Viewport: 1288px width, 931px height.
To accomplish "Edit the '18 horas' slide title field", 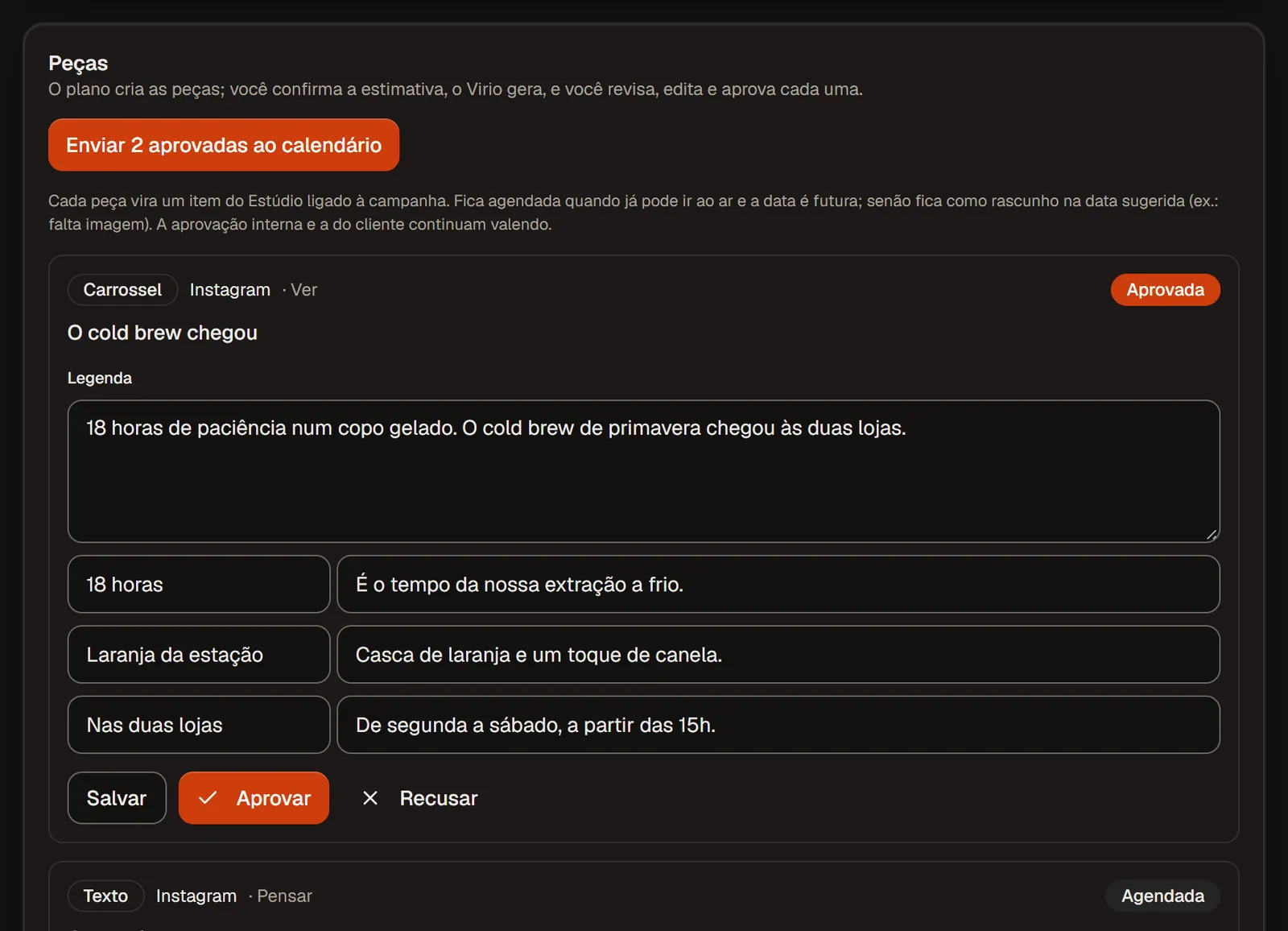I will [x=199, y=584].
